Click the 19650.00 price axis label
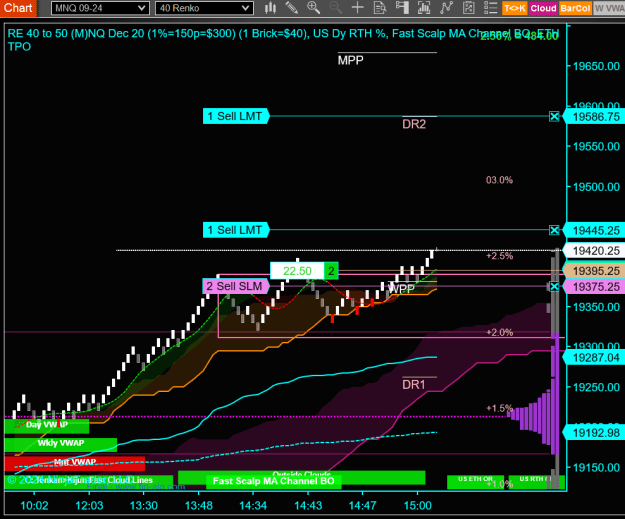 click(x=596, y=66)
